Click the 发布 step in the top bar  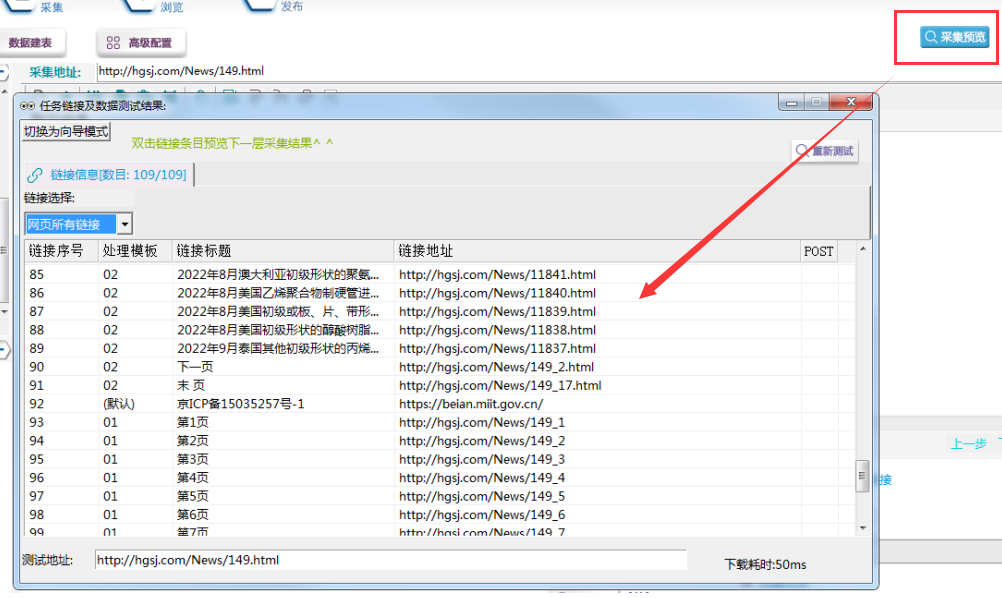coord(292,6)
